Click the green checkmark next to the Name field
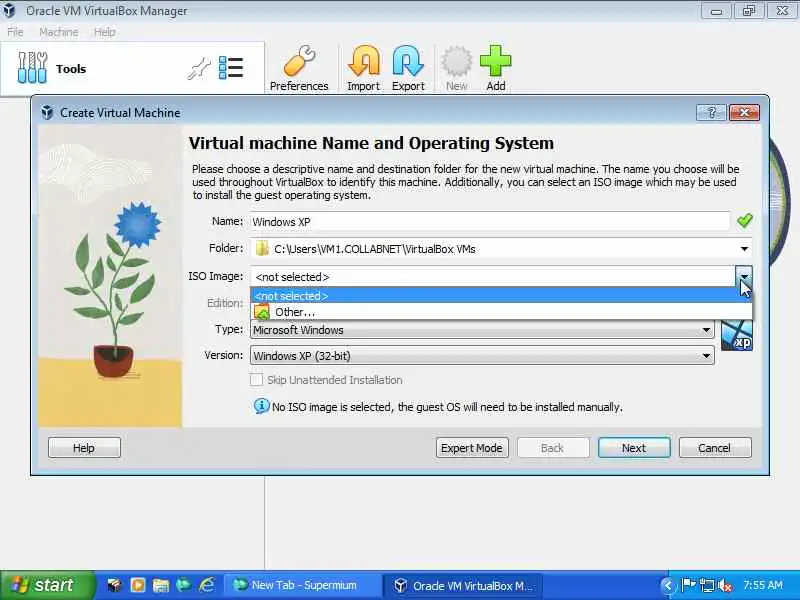800x600 pixels. click(x=744, y=221)
